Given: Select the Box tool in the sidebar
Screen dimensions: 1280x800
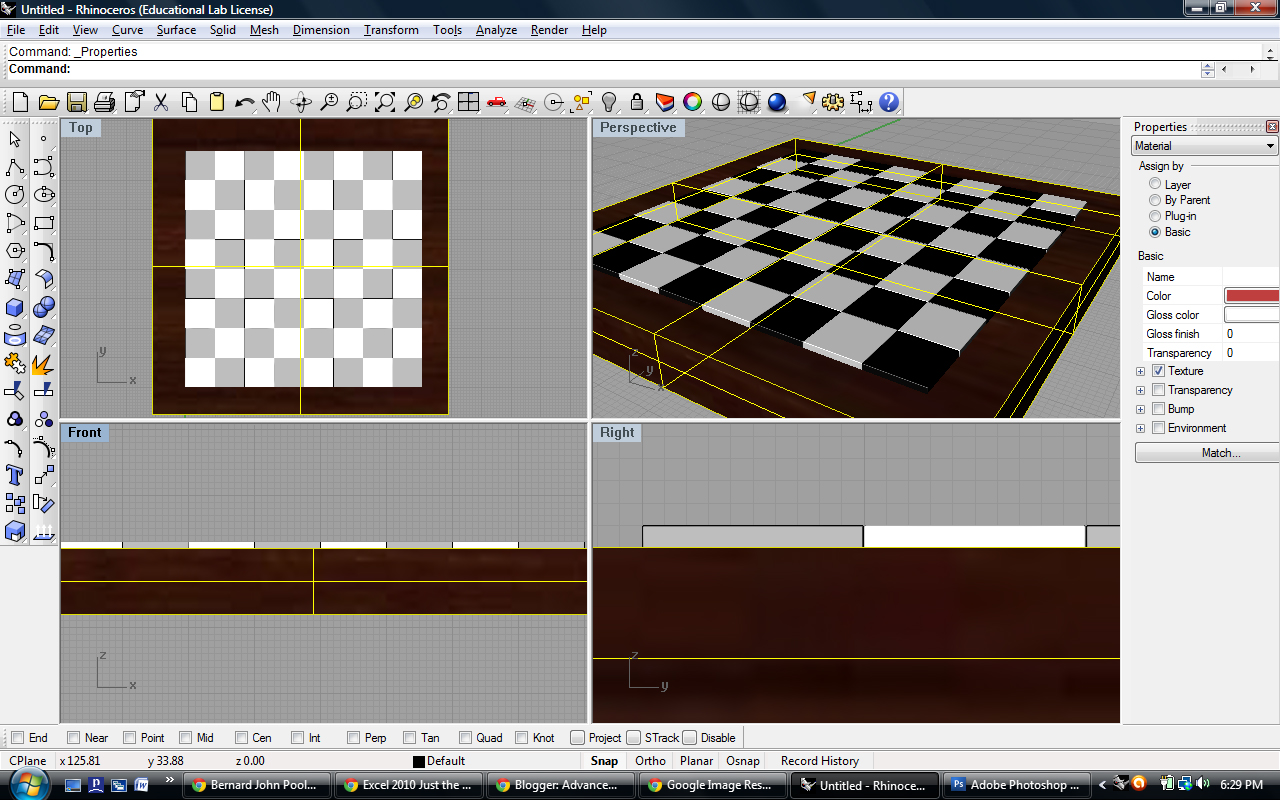Looking at the screenshot, I should coord(14,306).
